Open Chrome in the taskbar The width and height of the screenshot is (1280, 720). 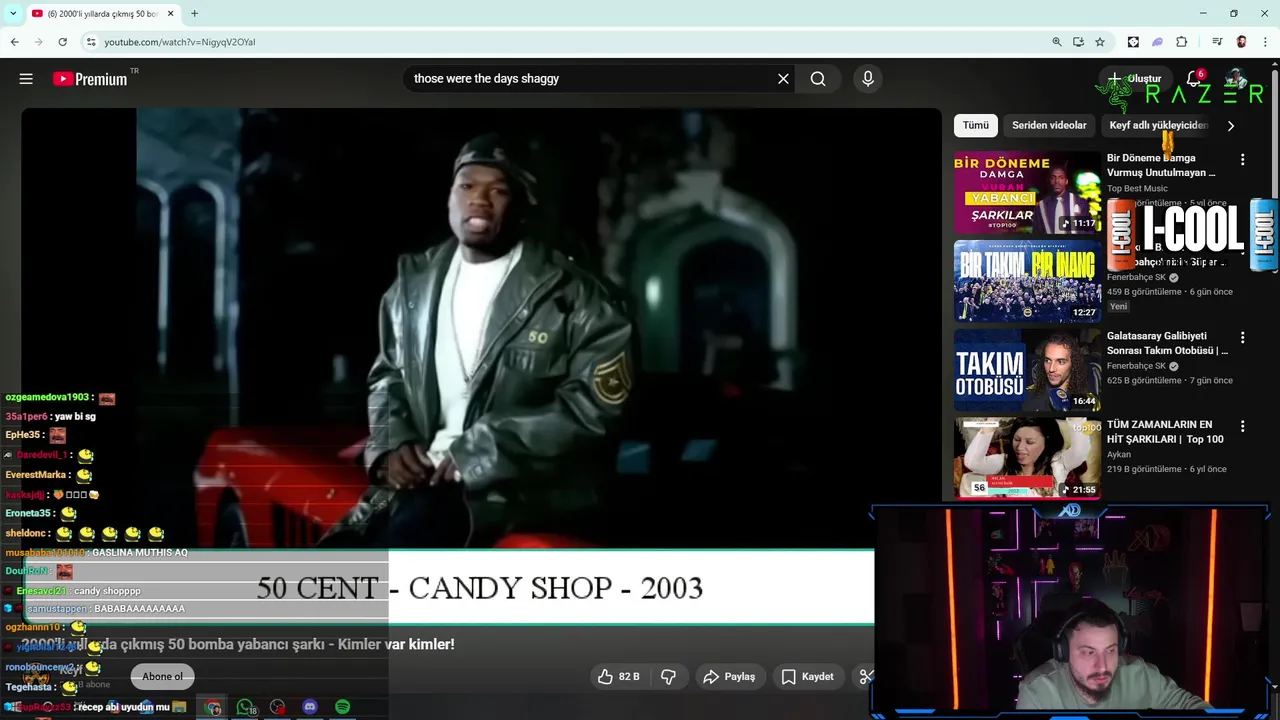(x=213, y=707)
